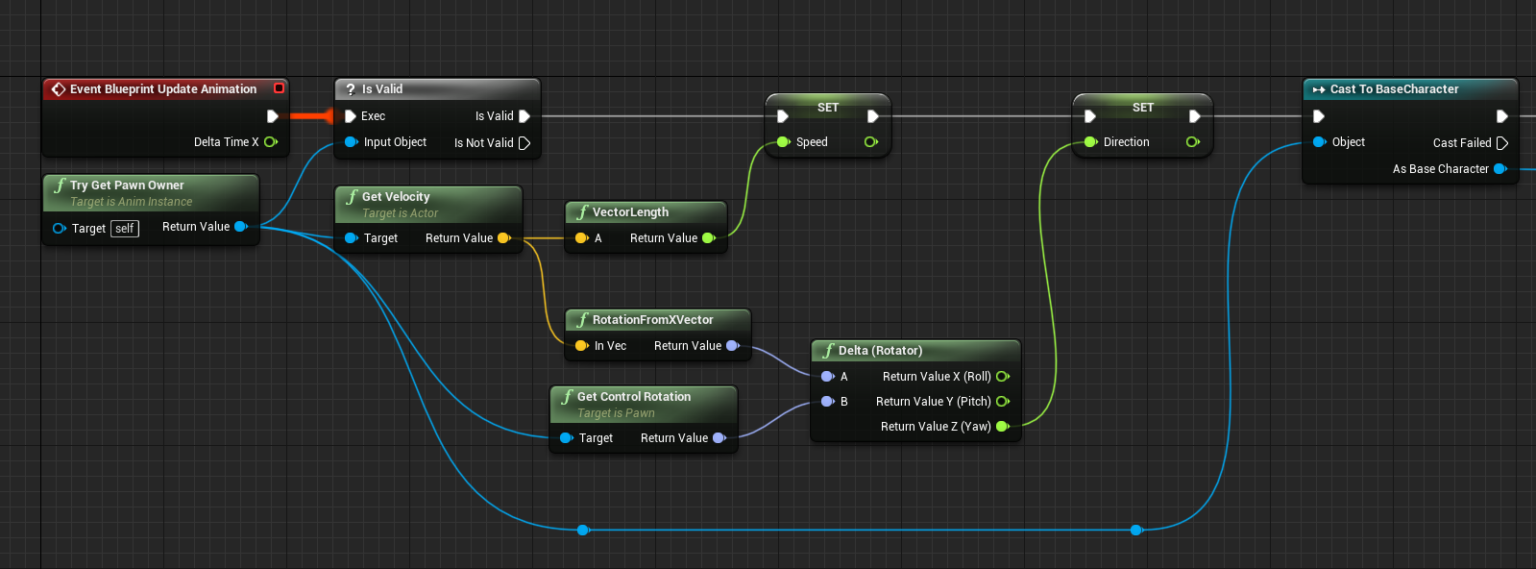The width and height of the screenshot is (1536, 569).
Task: Select the self target input field
Action: (124, 229)
